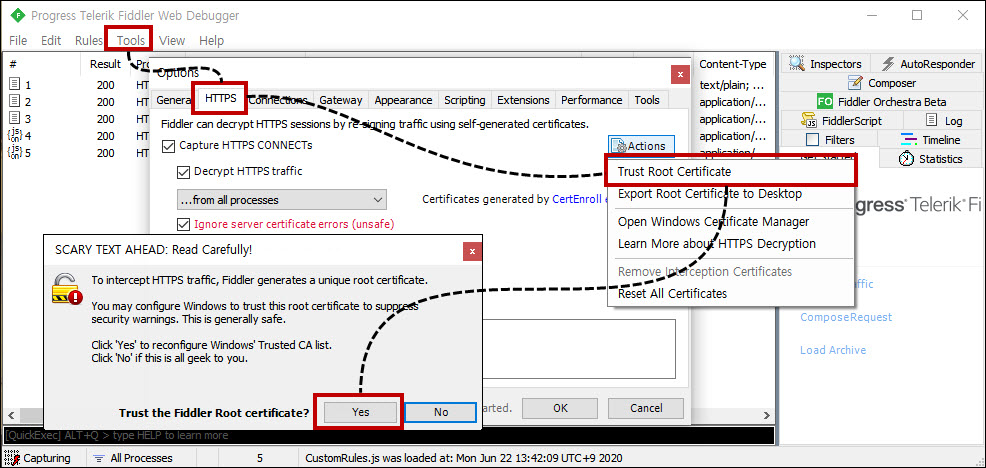The height and width of the screenshot is (468, 986).
Task: Toggle Decrypt HTTPS traffic checkbox
Action: 183,170
